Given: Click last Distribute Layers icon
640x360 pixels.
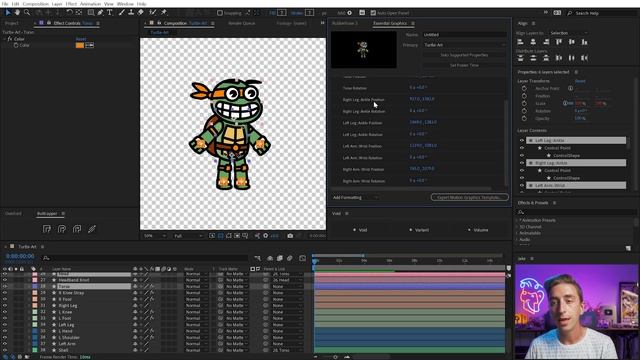Looking at the screenshot, I should click(584, 58).
